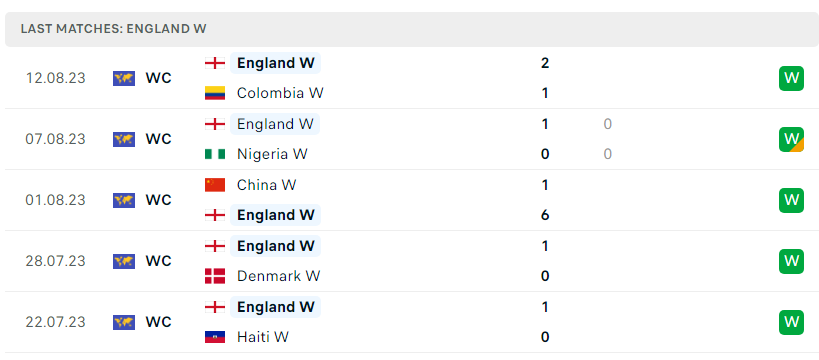Click the W badge with orange corner
Screen dimensions: 819x360
coord(791,140)
